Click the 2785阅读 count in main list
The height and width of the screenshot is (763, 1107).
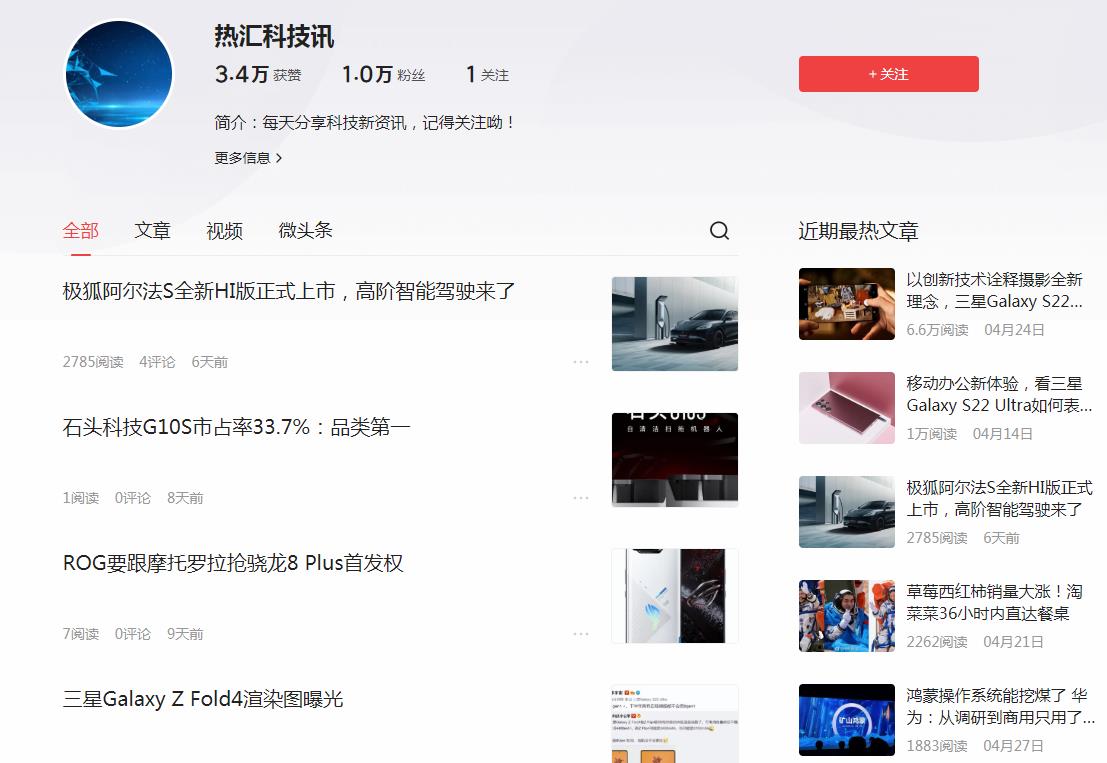pos(92,362)
